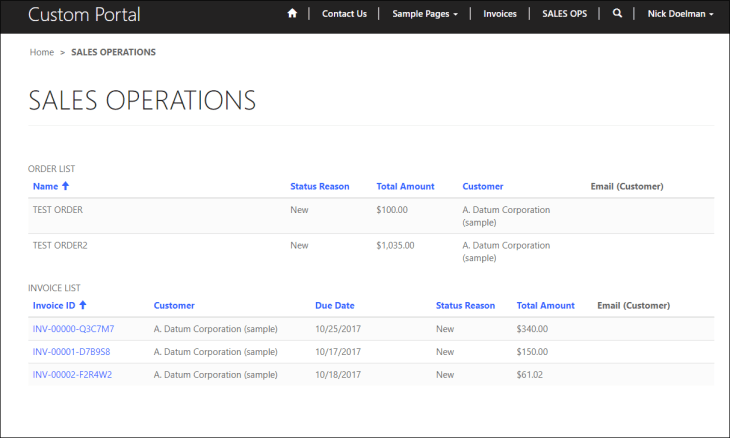Click the Custom Portal brand title
The image size is (730, 438).
(84, 15)
